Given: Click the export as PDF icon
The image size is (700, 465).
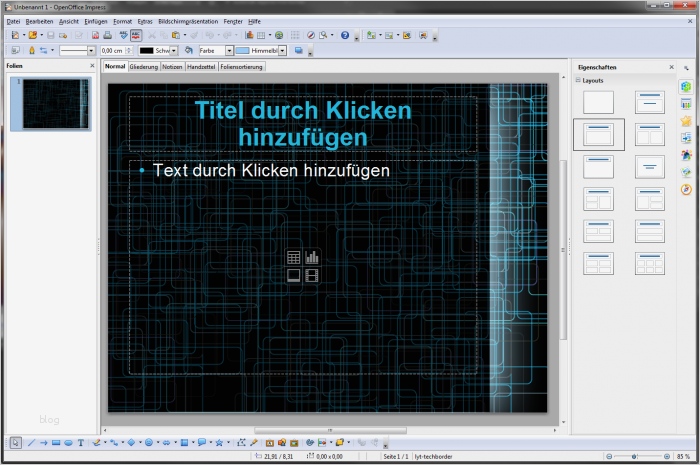Looking at the screenshot, I should (95, 35).
